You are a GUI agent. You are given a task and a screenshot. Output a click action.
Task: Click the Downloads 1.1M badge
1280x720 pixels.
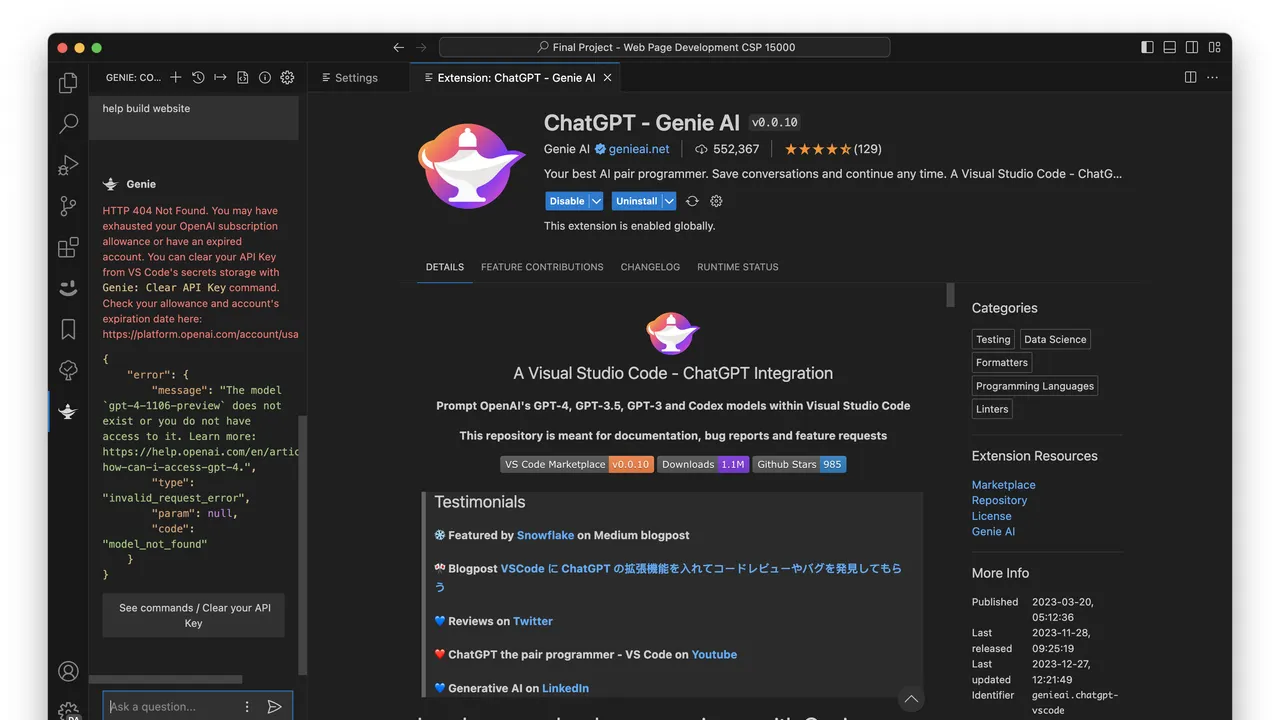(703, 464)
